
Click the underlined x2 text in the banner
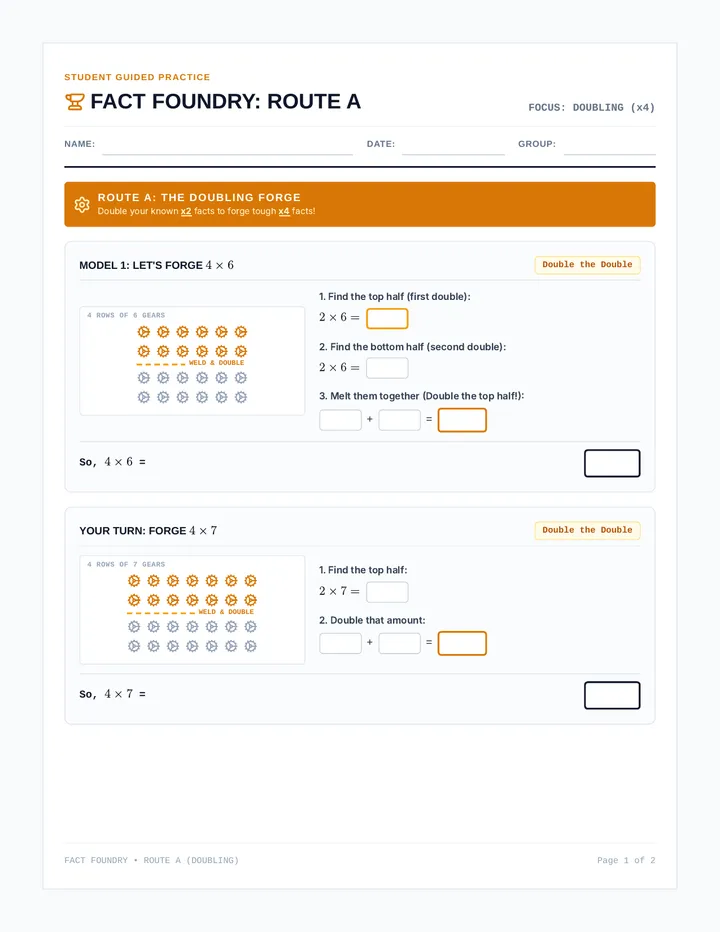(186, 211)
